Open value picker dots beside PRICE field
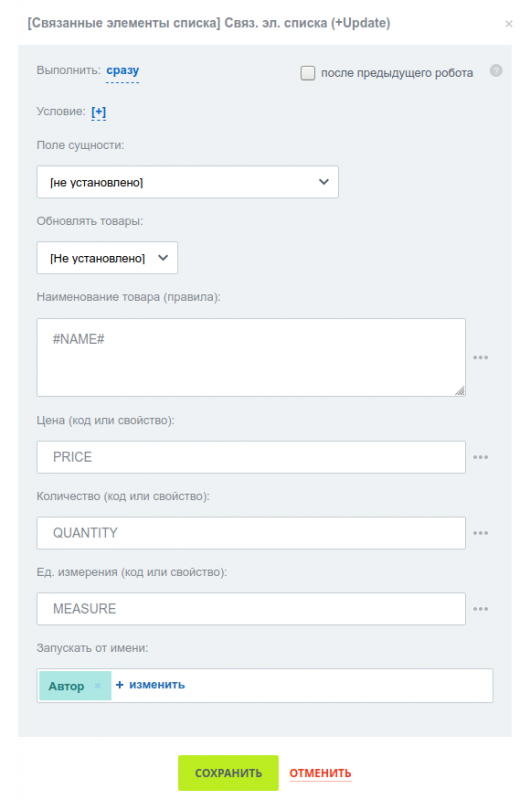This screenshot has height=800, width=530. (481, 457)
